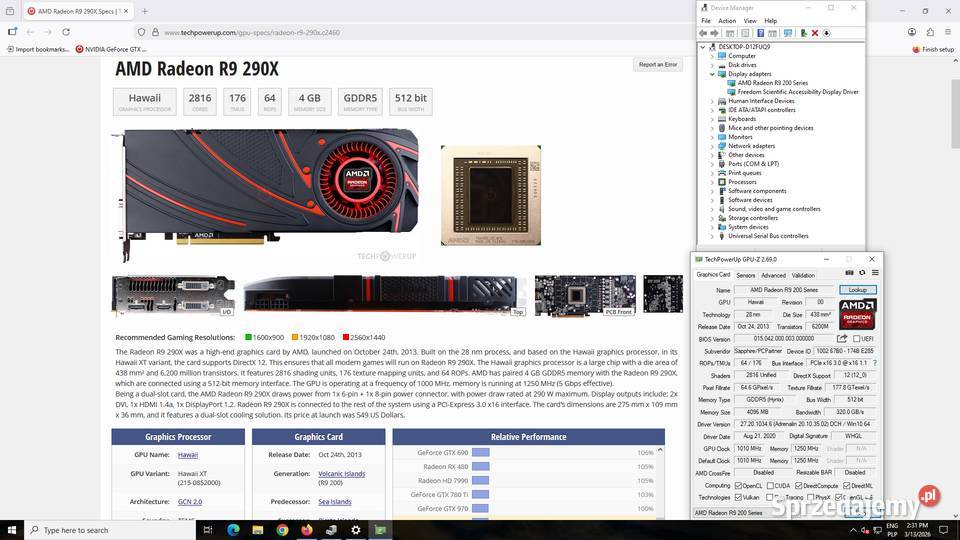The image size is (960, 540).
Task: Expand the Keyboards node
Action: pyautogui.click(x=712, y=119)
